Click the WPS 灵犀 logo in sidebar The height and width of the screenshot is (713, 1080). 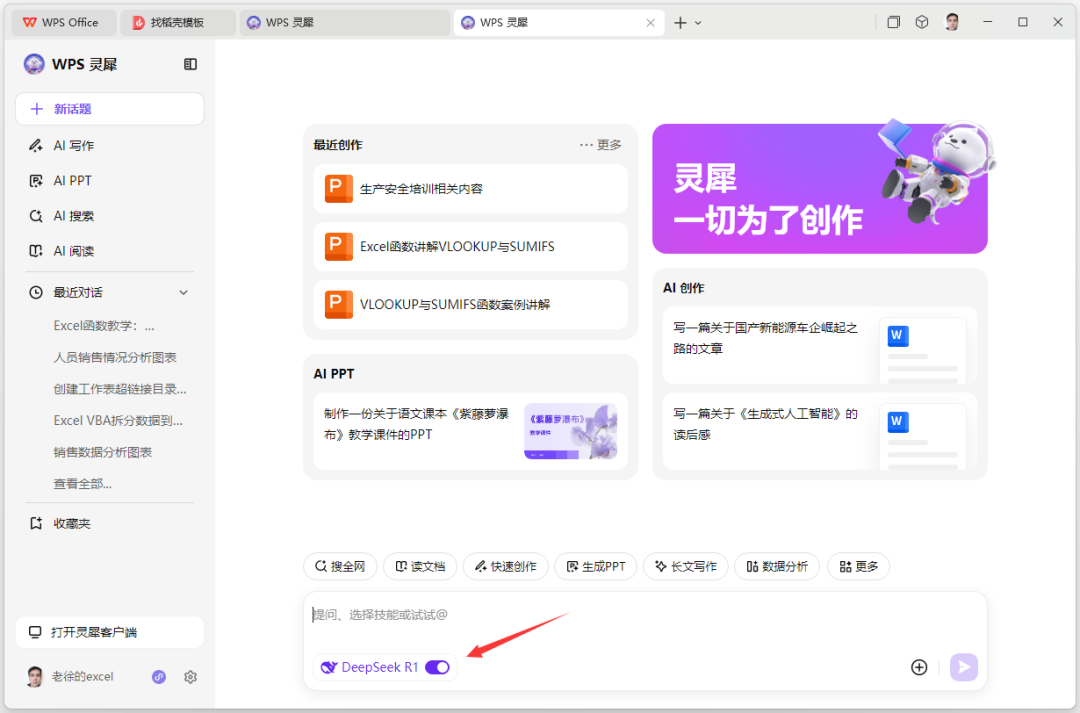tap(34, 64)
